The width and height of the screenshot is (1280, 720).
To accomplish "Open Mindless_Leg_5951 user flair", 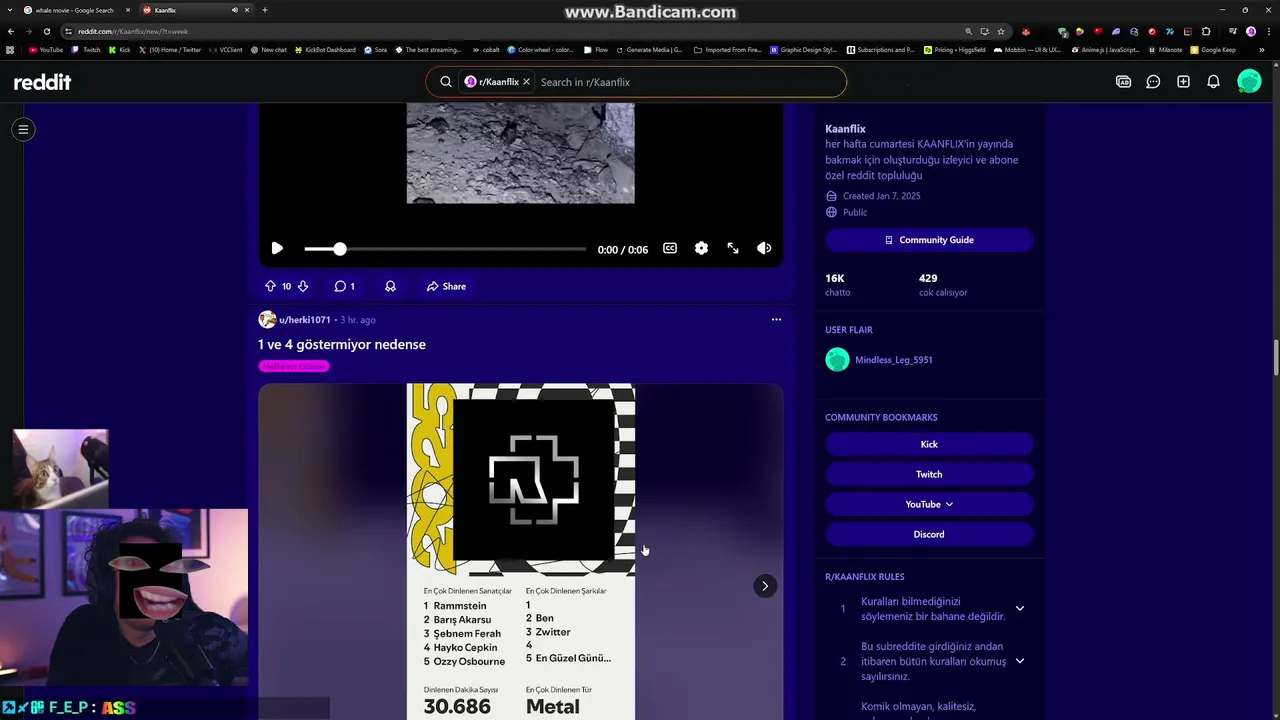I will click(x=893, y=360).
